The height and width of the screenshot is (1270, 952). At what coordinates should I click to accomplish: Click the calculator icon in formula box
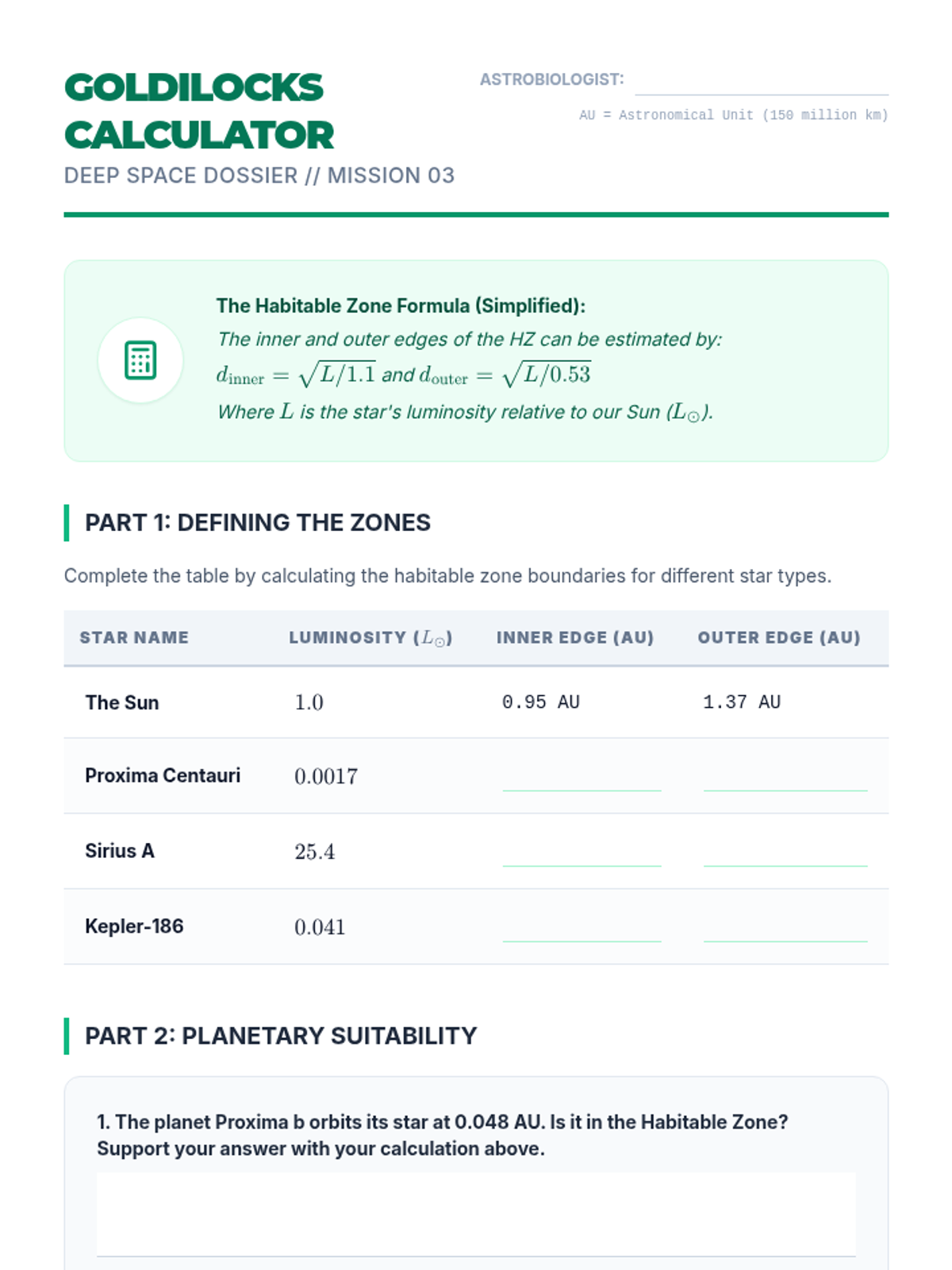point(140,360)
